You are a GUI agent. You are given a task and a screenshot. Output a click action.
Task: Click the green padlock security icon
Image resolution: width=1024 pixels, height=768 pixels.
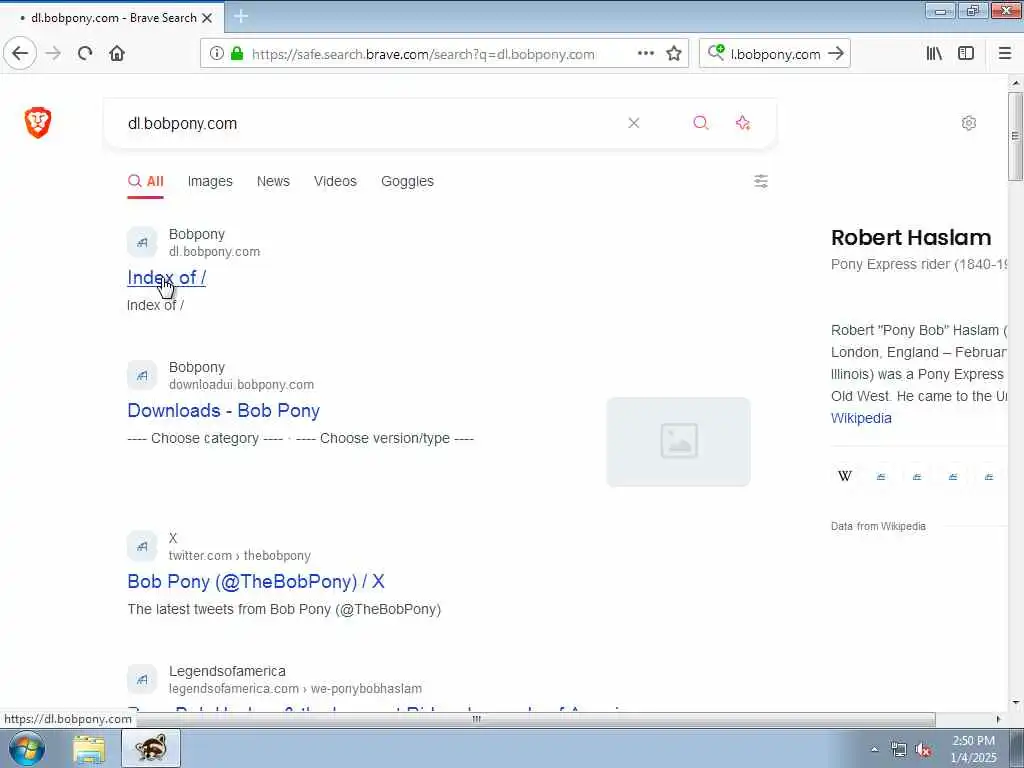(237, 54)
